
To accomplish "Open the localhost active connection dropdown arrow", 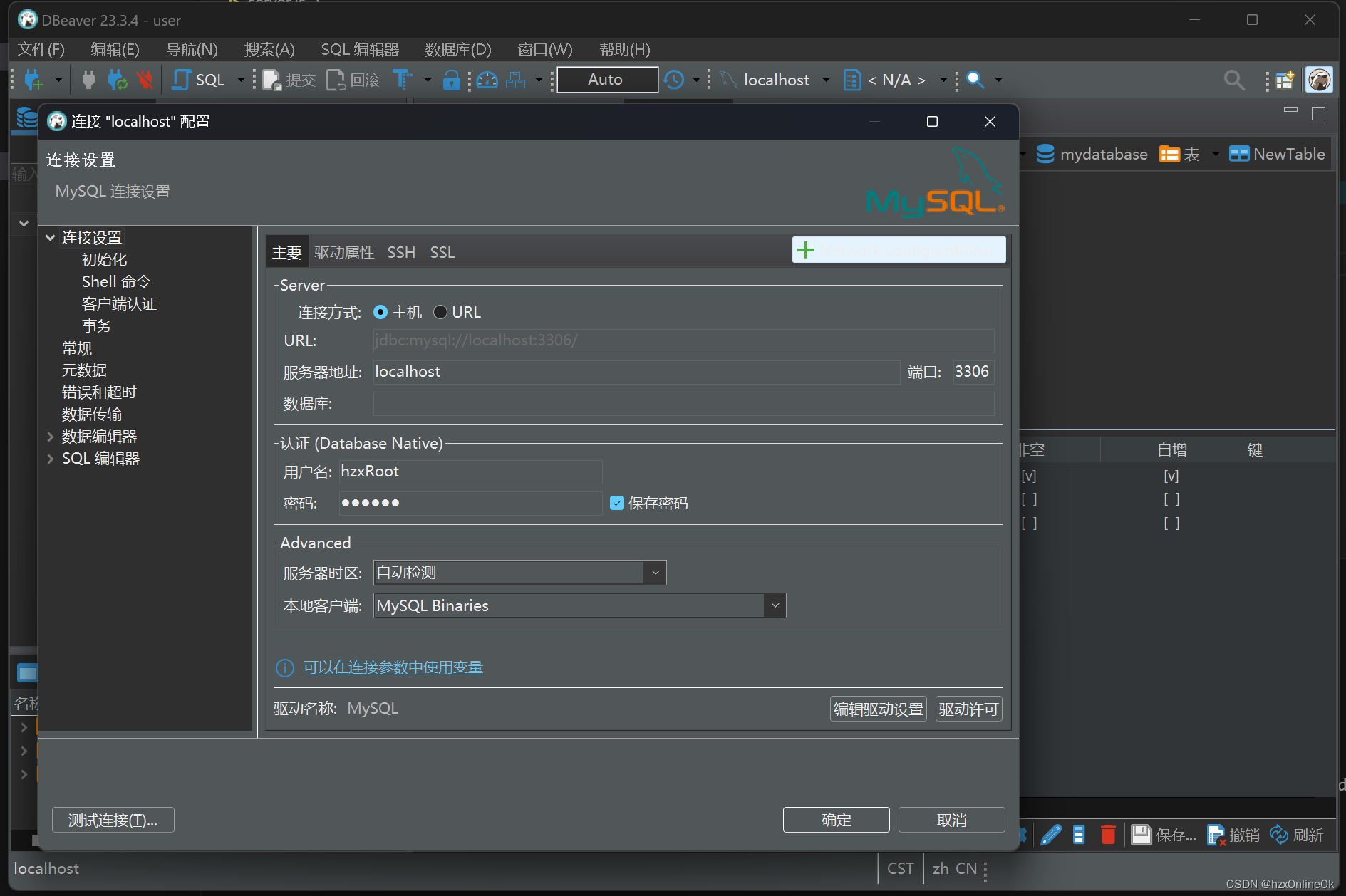I will click(826, 80).
